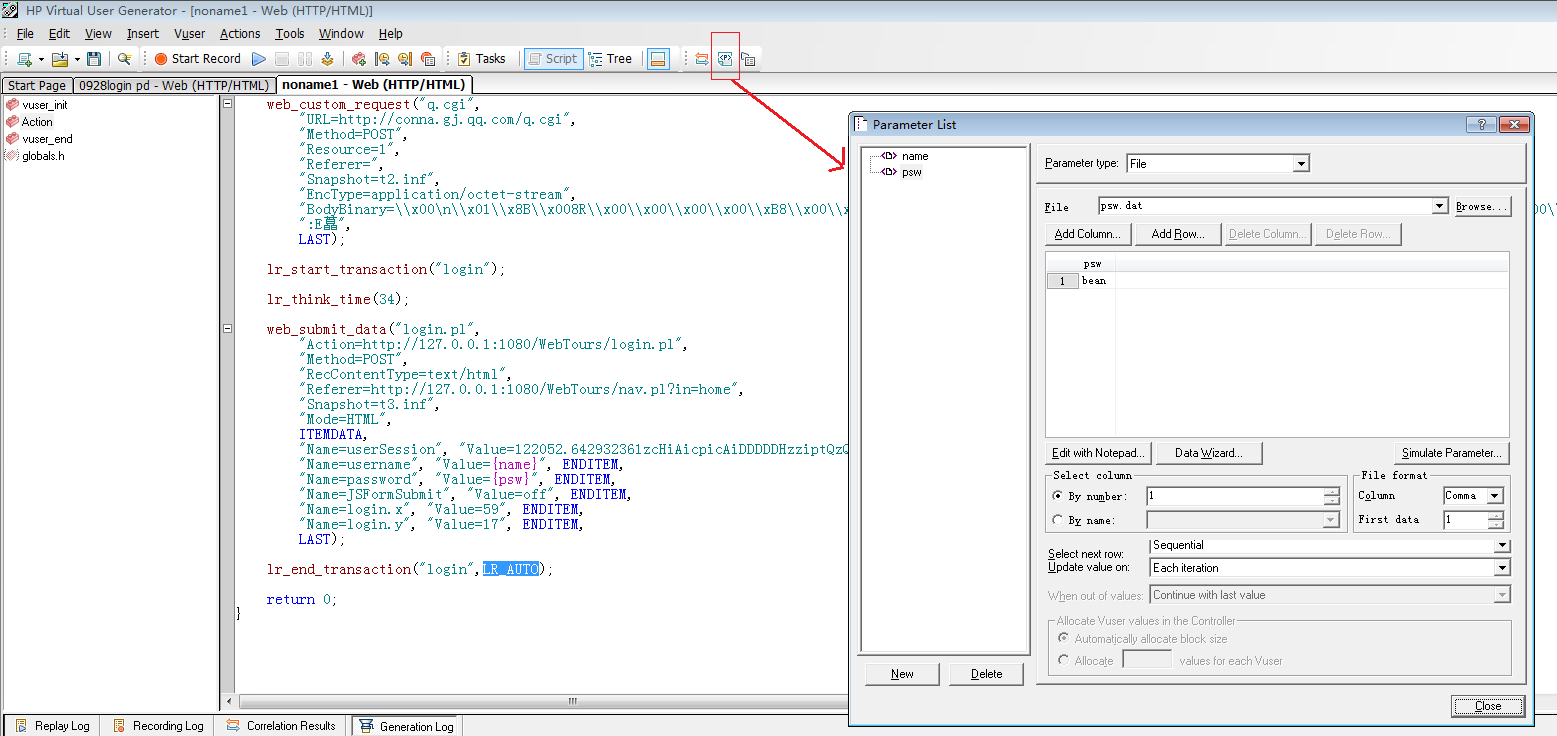Open the Parameter List toolbar icon
This screenshot has width=1557, height=736.
[x=725, y=59]
